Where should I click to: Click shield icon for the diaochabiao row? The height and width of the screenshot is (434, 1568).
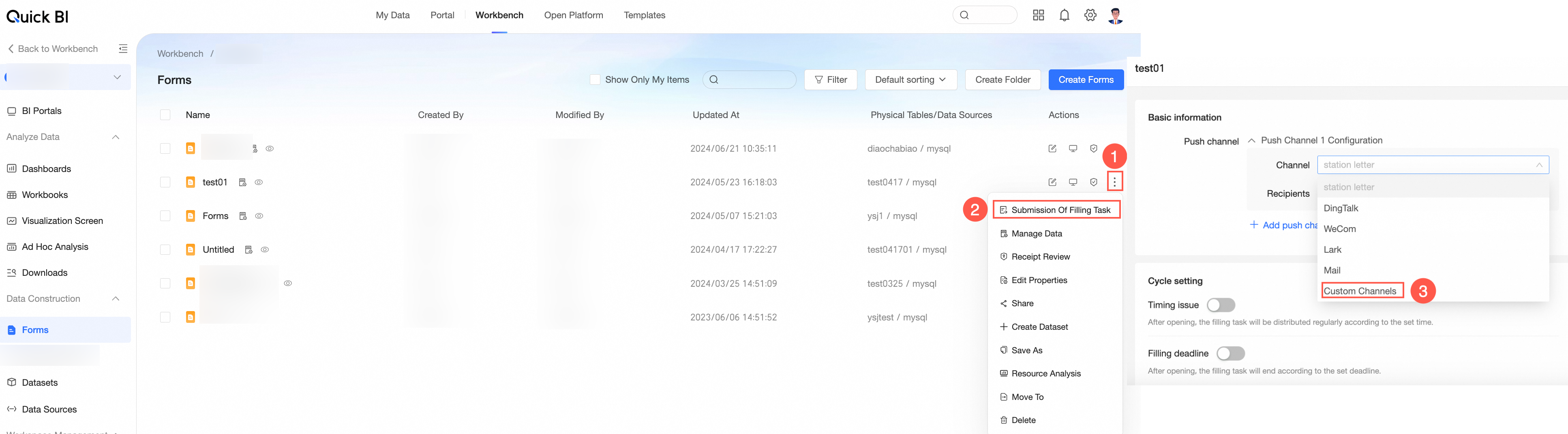(x=1094, y=148)
